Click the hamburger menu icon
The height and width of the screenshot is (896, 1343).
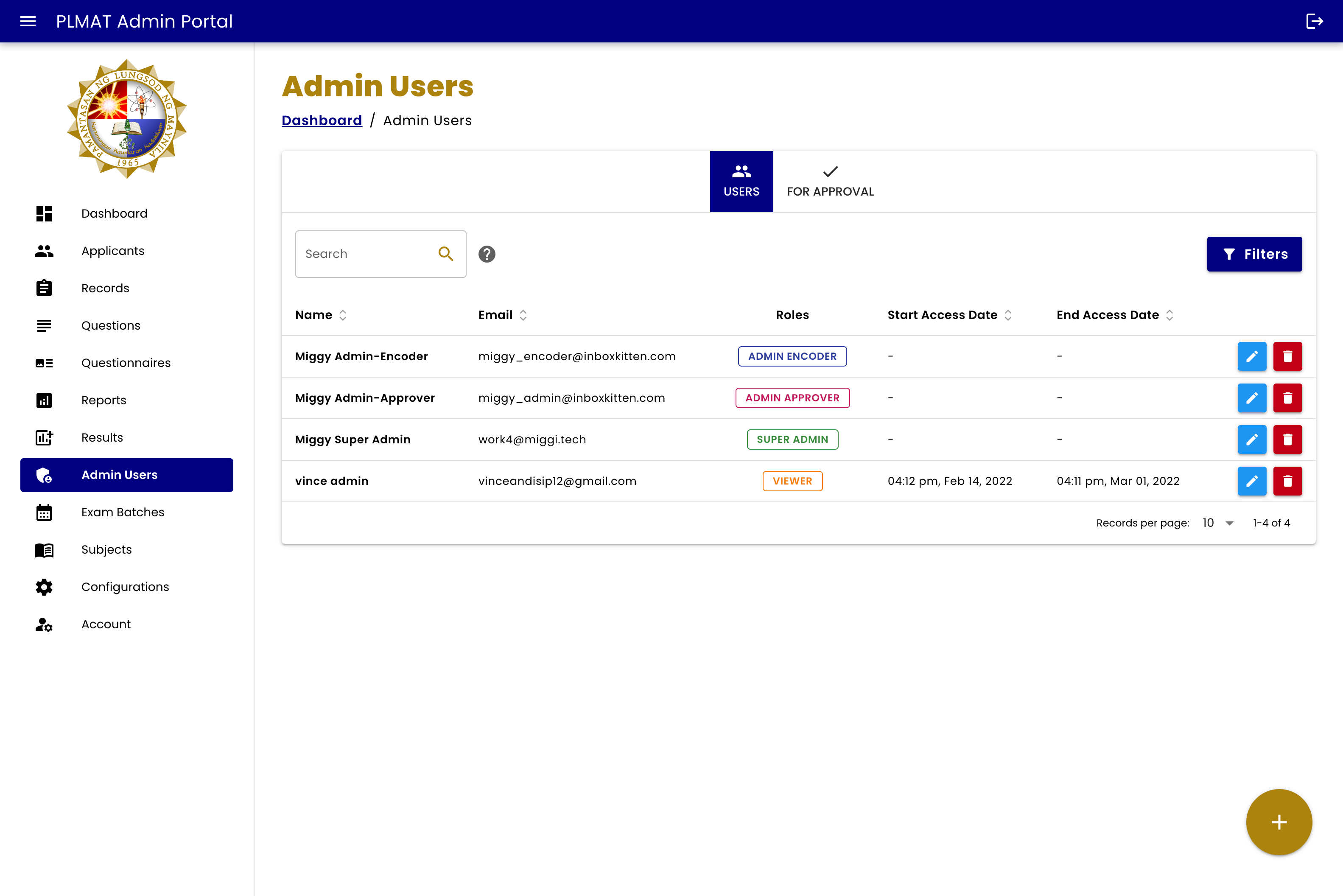[x=28, y=21]
